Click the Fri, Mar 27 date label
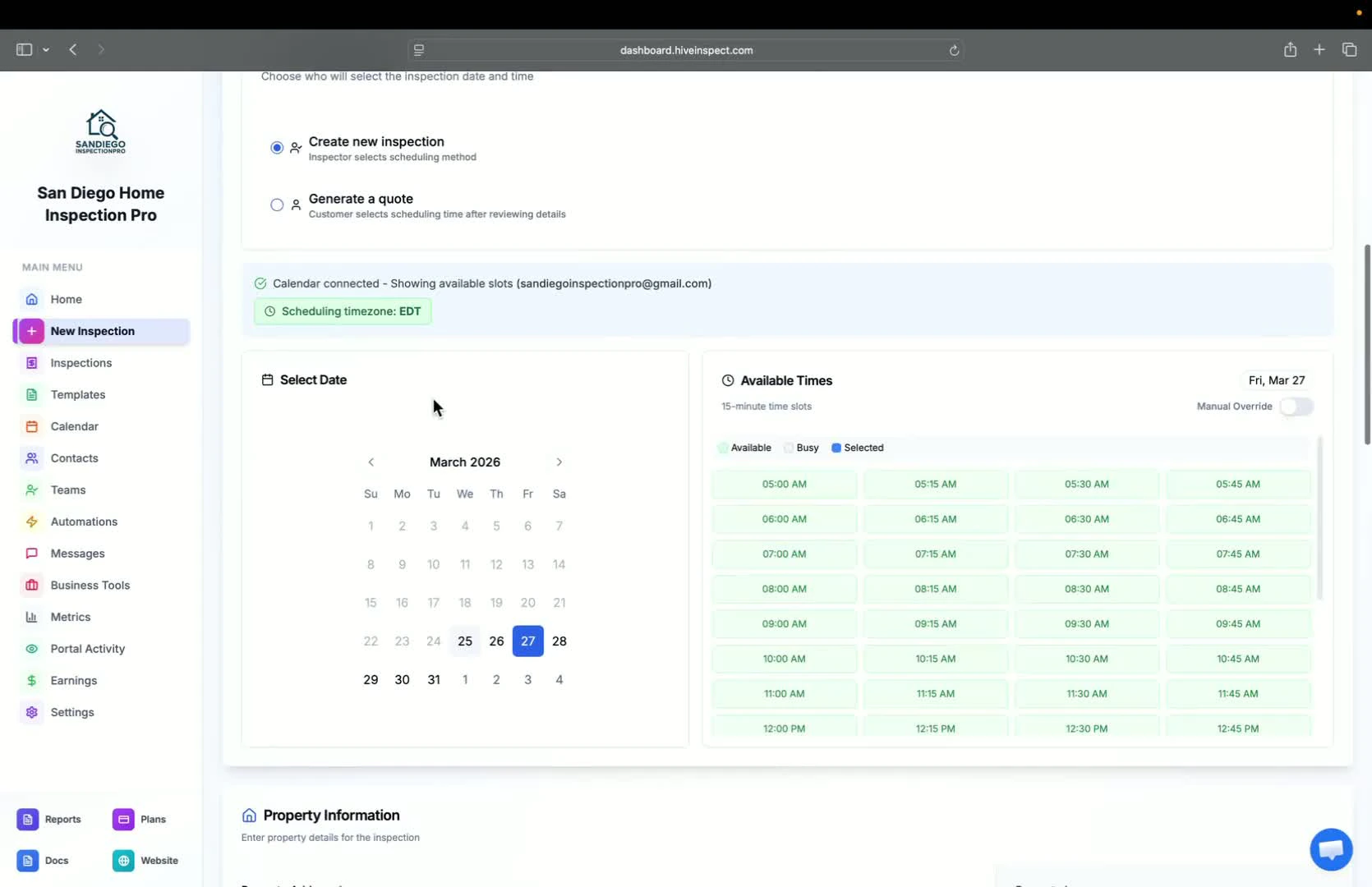 [1277, 380]
